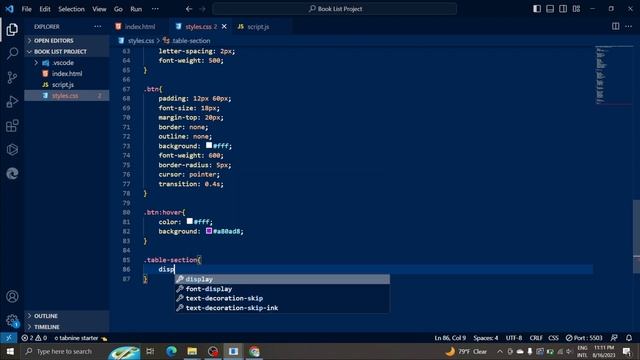Click the Book List Project command search box

(x=334, y=9)
